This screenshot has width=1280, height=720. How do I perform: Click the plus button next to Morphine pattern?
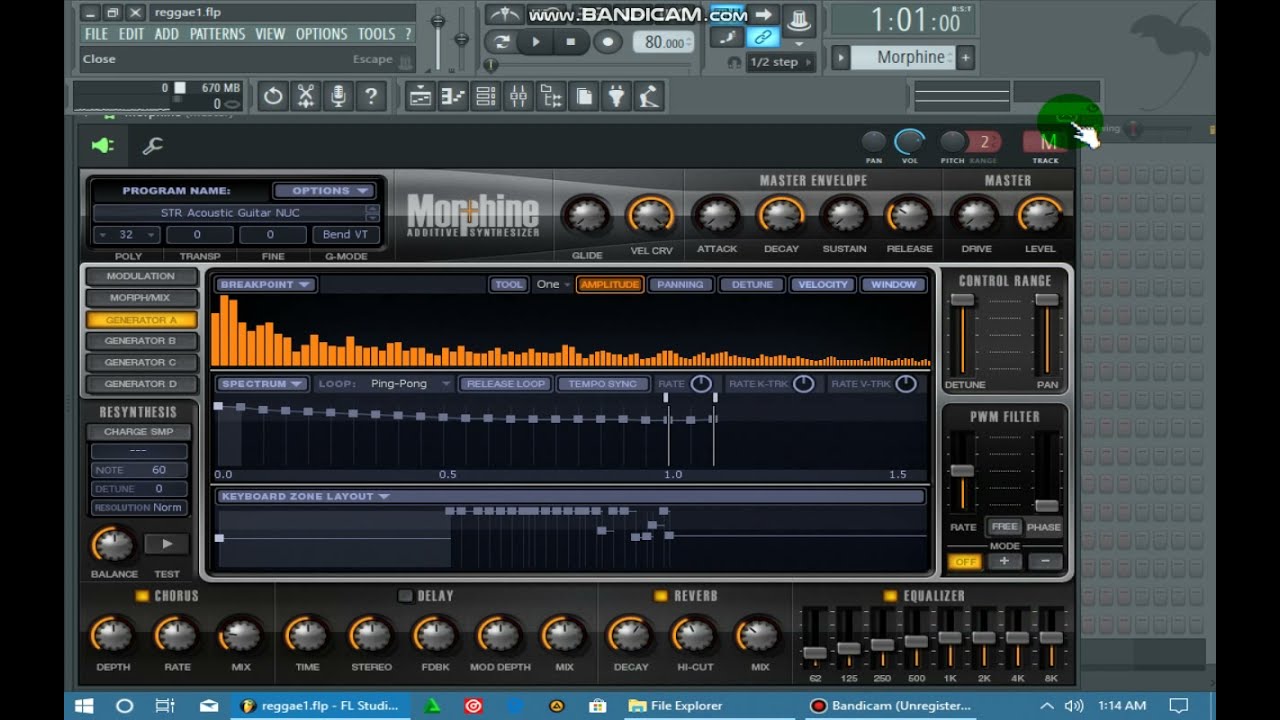tap(965, 58)
